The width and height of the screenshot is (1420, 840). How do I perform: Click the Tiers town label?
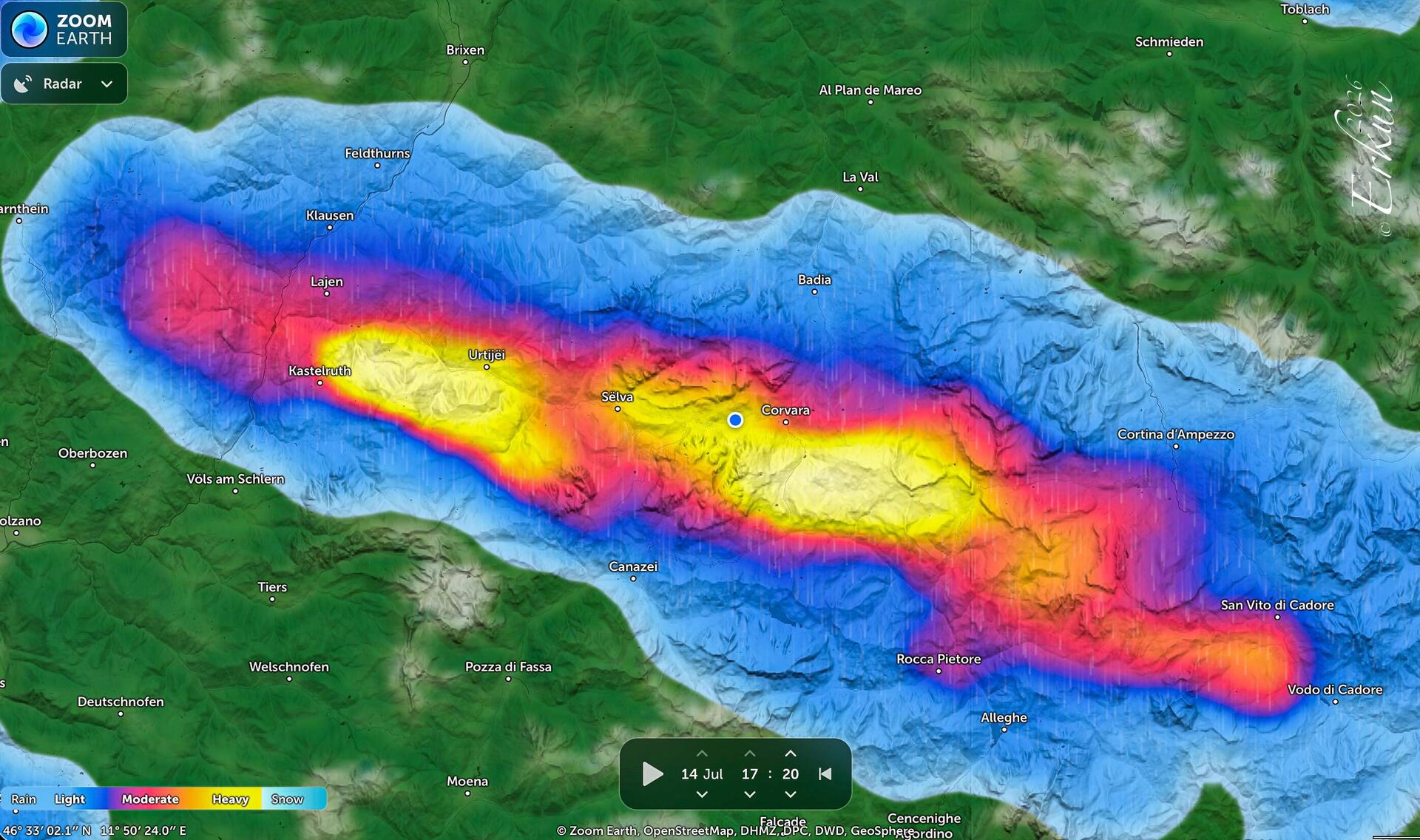coord(272,587)
